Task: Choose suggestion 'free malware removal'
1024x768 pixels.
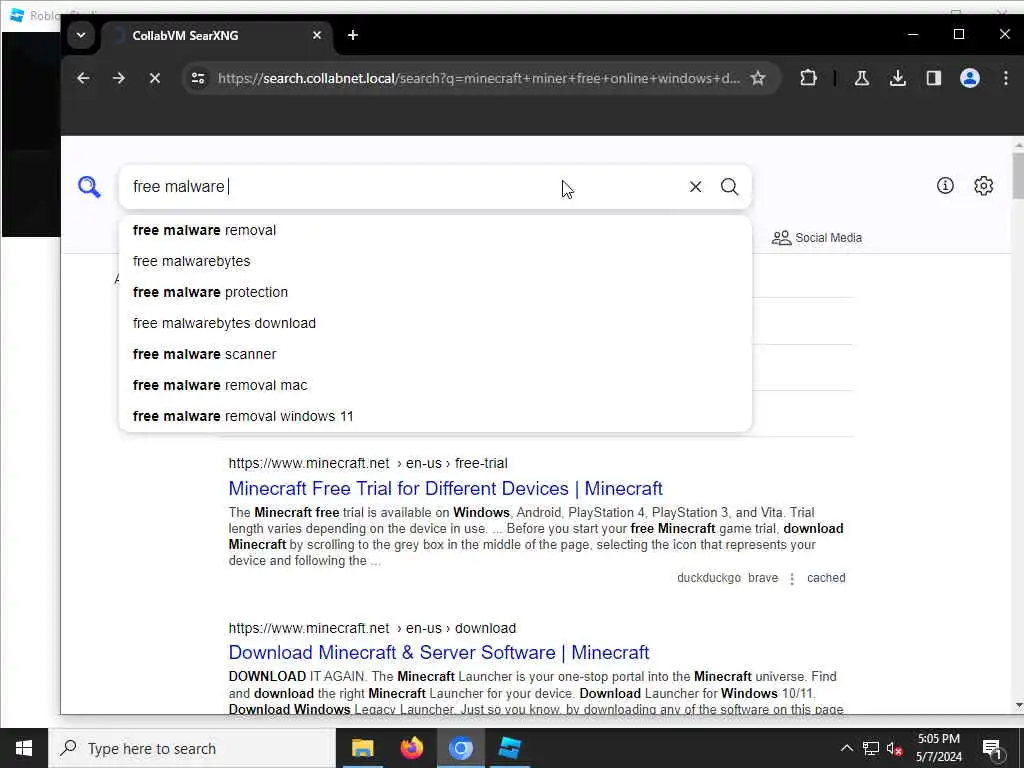Action: [435, 231]
